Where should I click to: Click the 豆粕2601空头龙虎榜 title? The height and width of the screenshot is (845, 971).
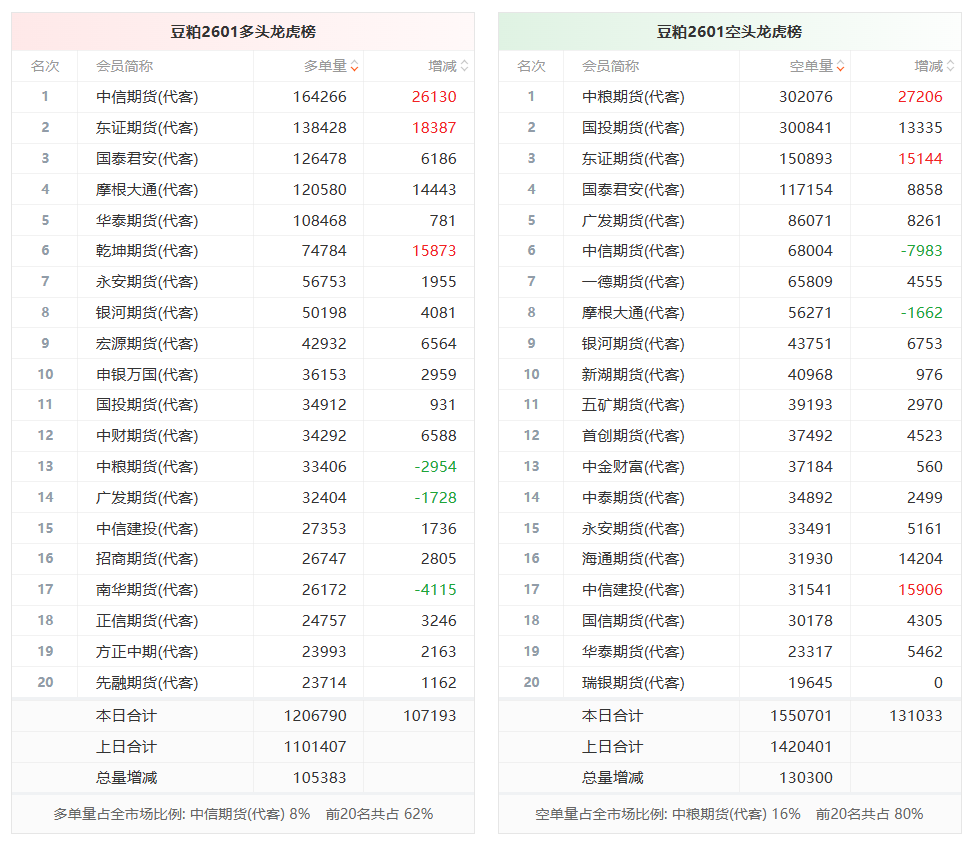pyautogui.click(x=729, y=32)
